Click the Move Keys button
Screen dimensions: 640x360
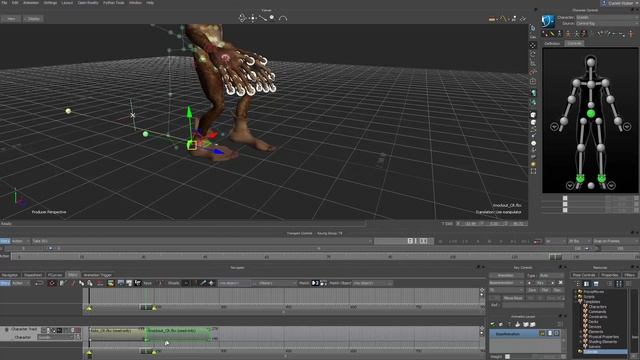point(513,298)
